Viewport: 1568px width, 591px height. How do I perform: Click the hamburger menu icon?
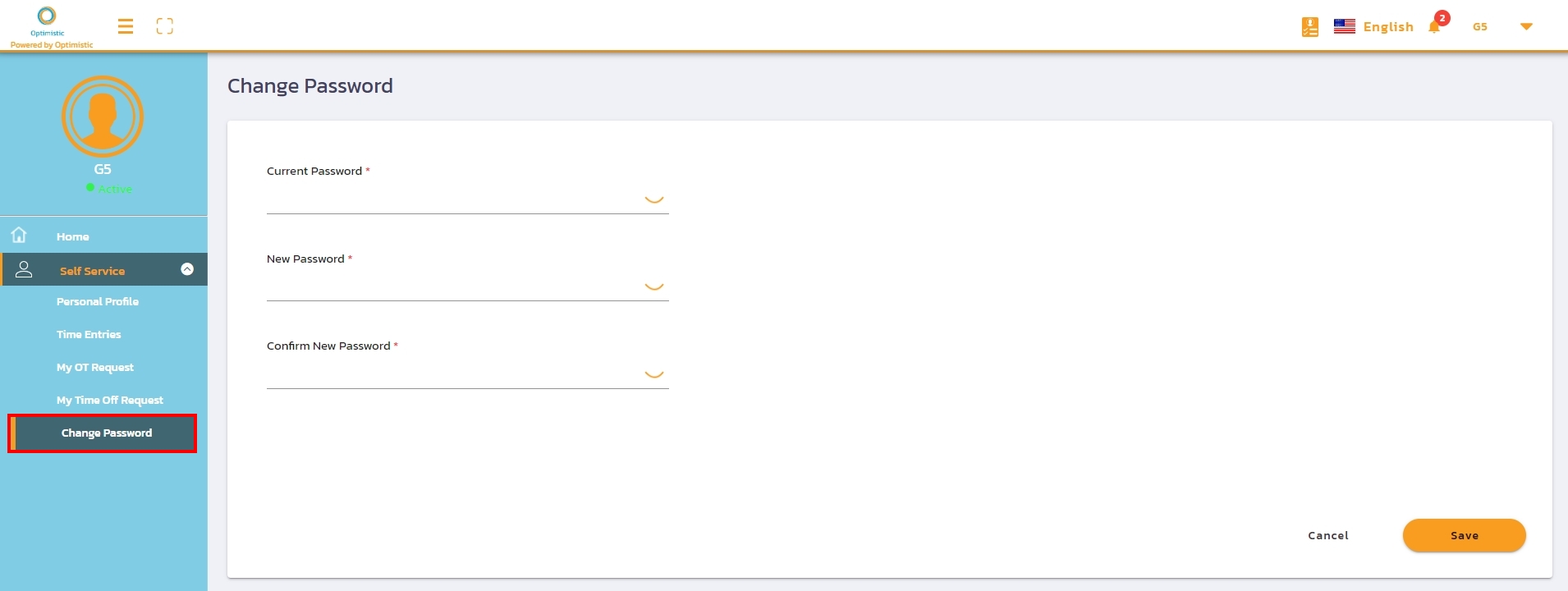(x=126, y=26)
